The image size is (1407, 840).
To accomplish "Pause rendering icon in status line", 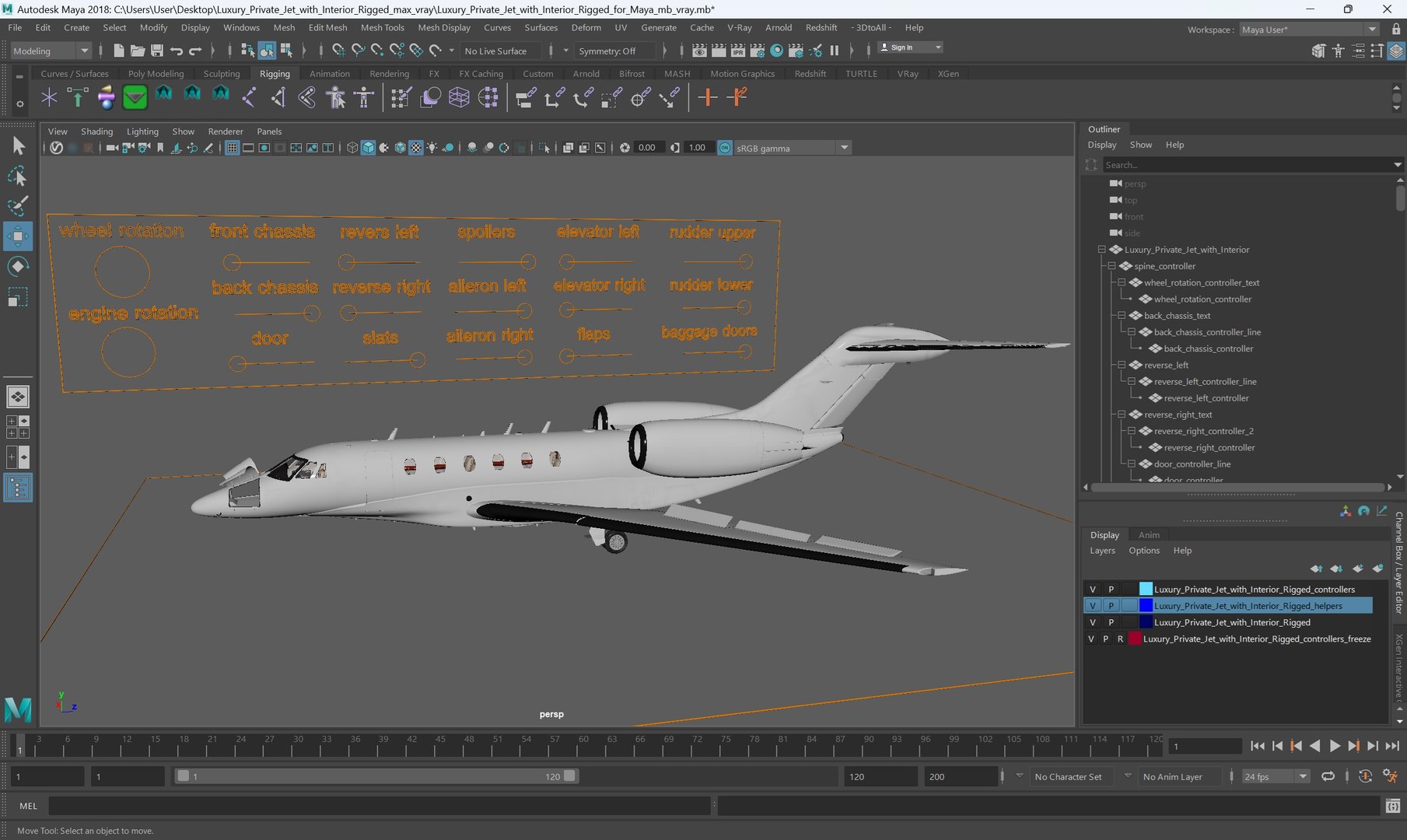I will click(835, 51).
